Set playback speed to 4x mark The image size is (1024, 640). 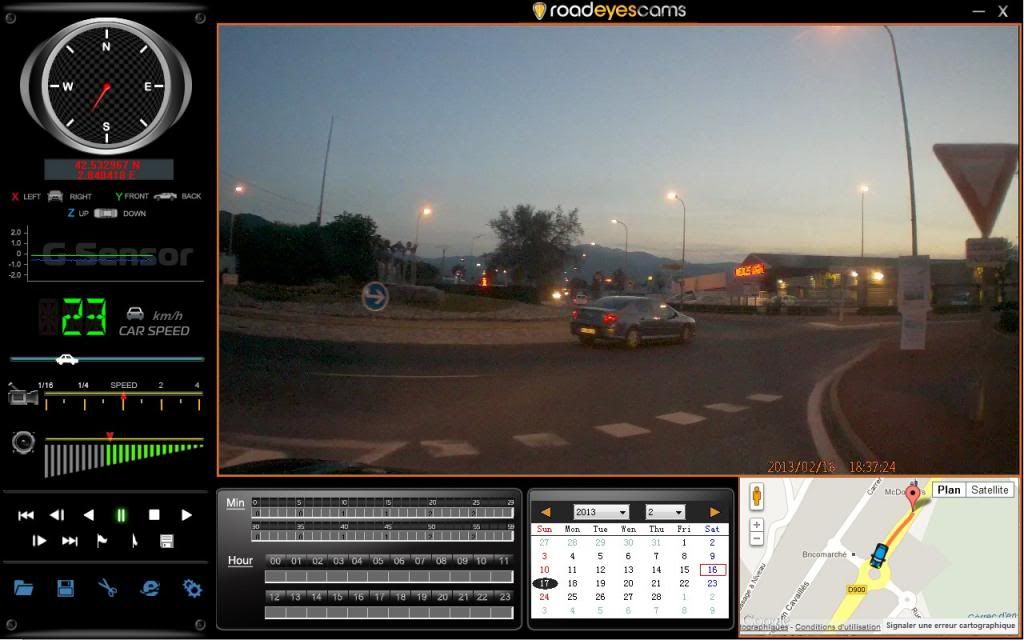tap(199, 404)
